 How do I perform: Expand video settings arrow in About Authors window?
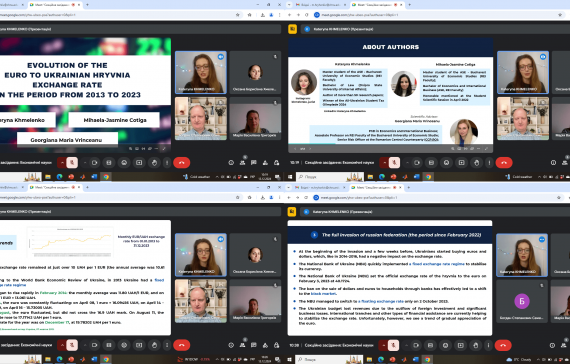pos(407,163)
